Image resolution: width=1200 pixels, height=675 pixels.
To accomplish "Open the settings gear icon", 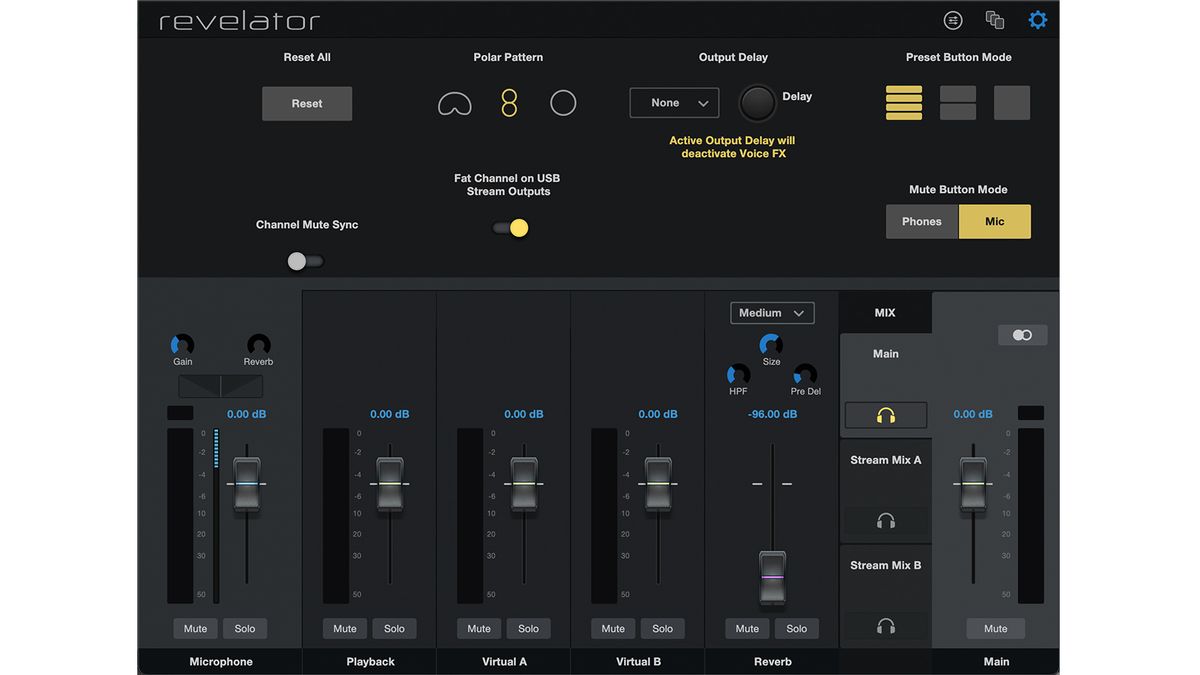I will [1038, 20].
